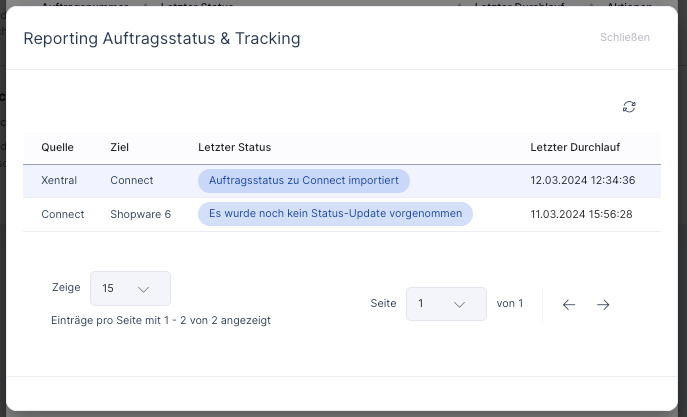
Task: Click Connect in the Quelle column
Action: coord(63,214)
